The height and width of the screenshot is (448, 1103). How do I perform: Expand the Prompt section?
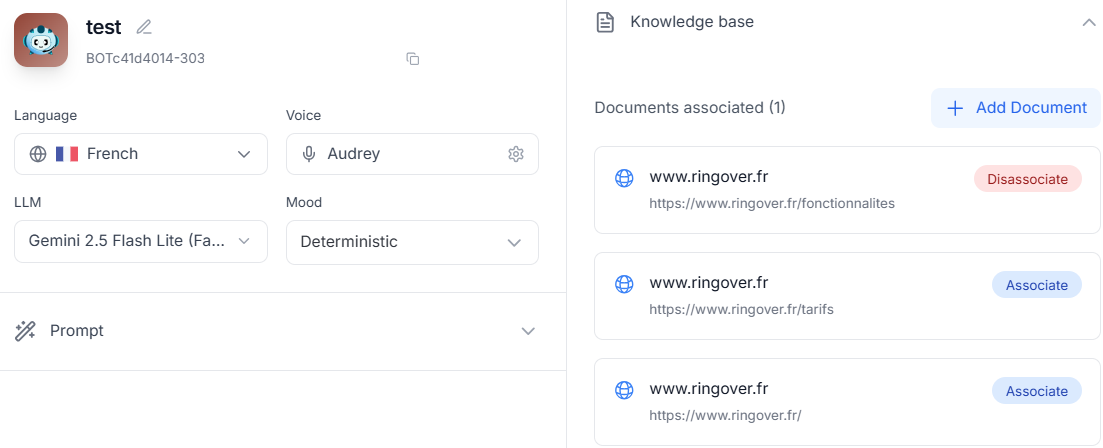pos(528,331)
